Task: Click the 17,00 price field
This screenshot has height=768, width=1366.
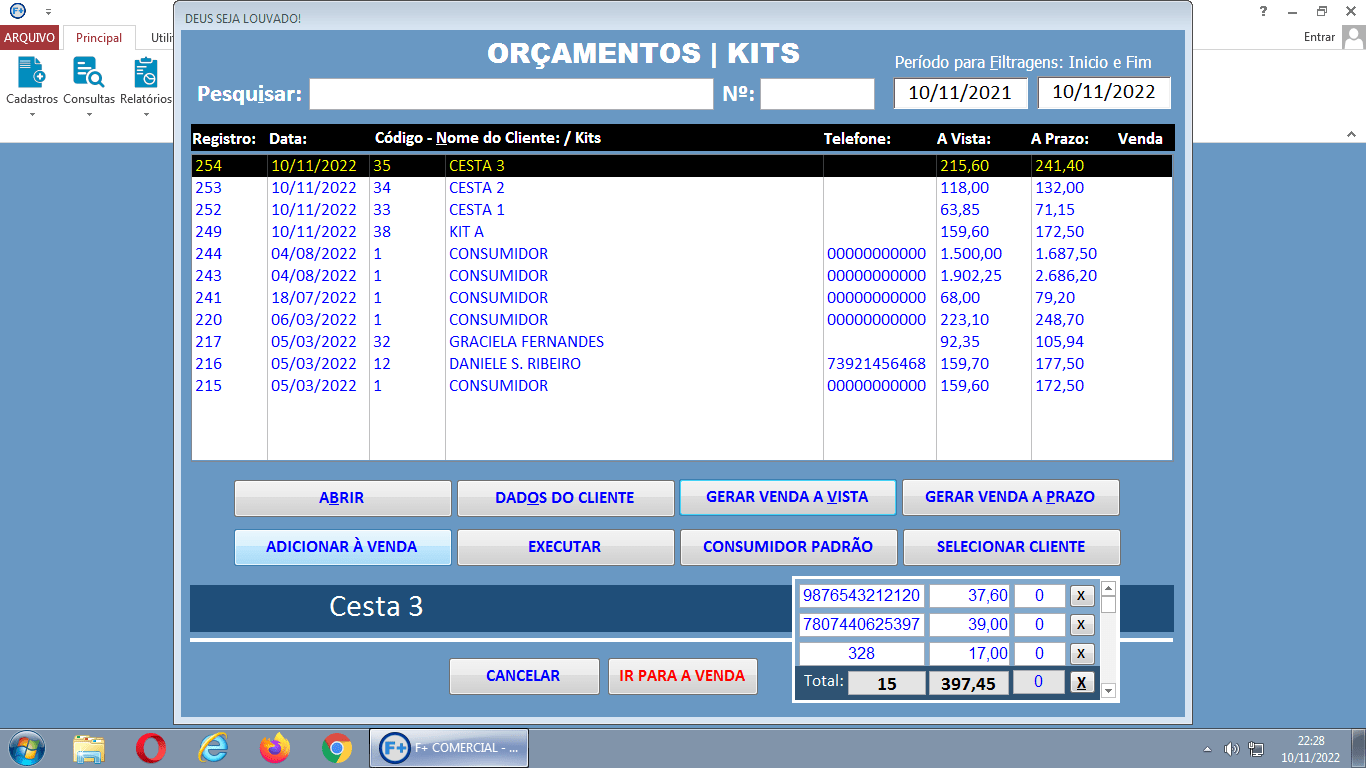Action: (970, 654)
